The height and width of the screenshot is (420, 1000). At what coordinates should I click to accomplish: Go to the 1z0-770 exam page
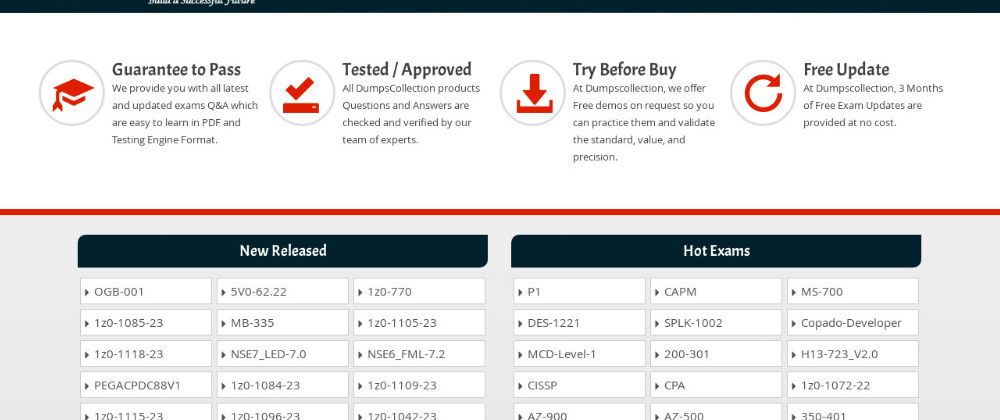pyautogui.click(x=389, y=292)
